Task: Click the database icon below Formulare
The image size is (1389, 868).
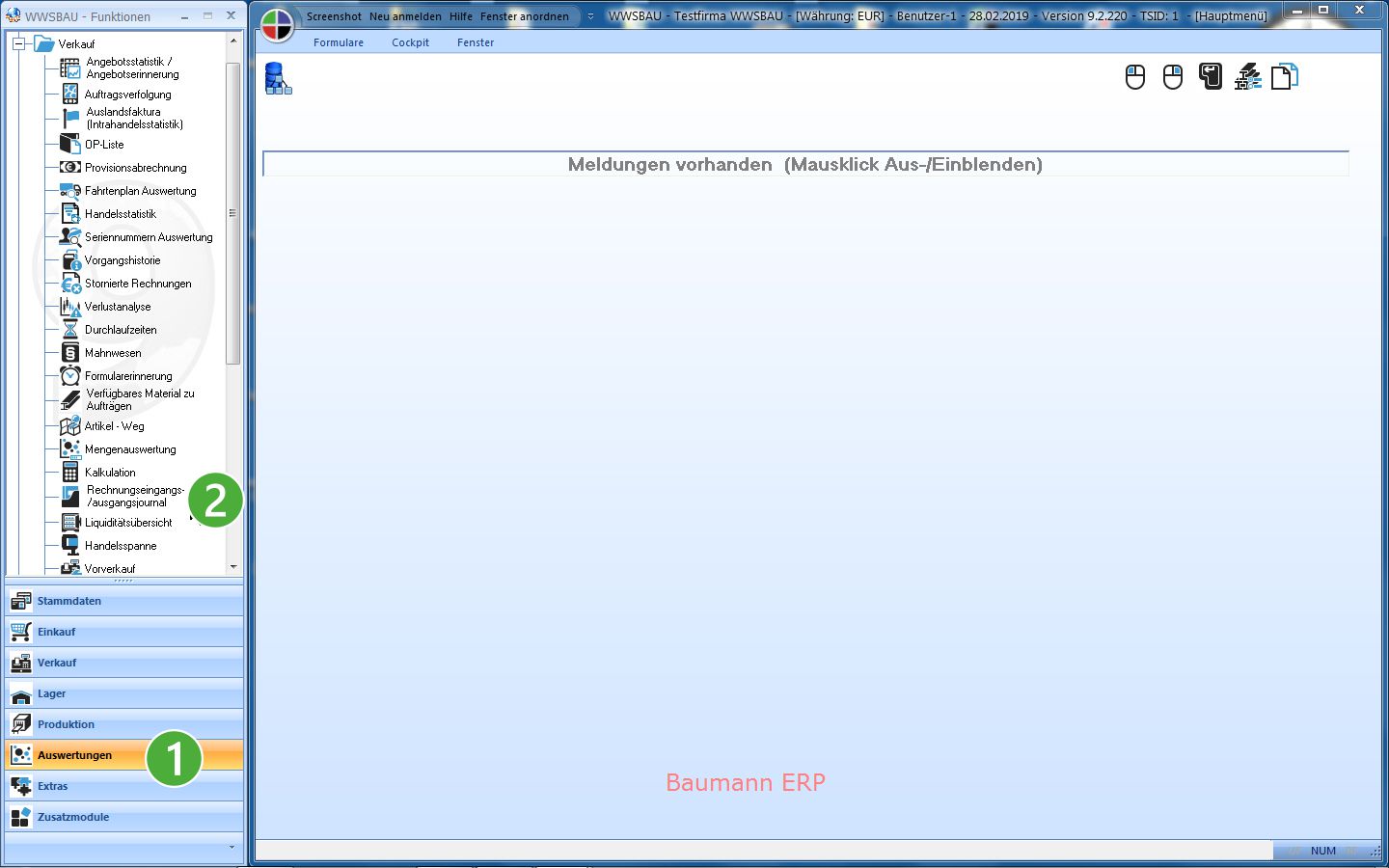Action: pyautogui.click(x=278, y=78)
